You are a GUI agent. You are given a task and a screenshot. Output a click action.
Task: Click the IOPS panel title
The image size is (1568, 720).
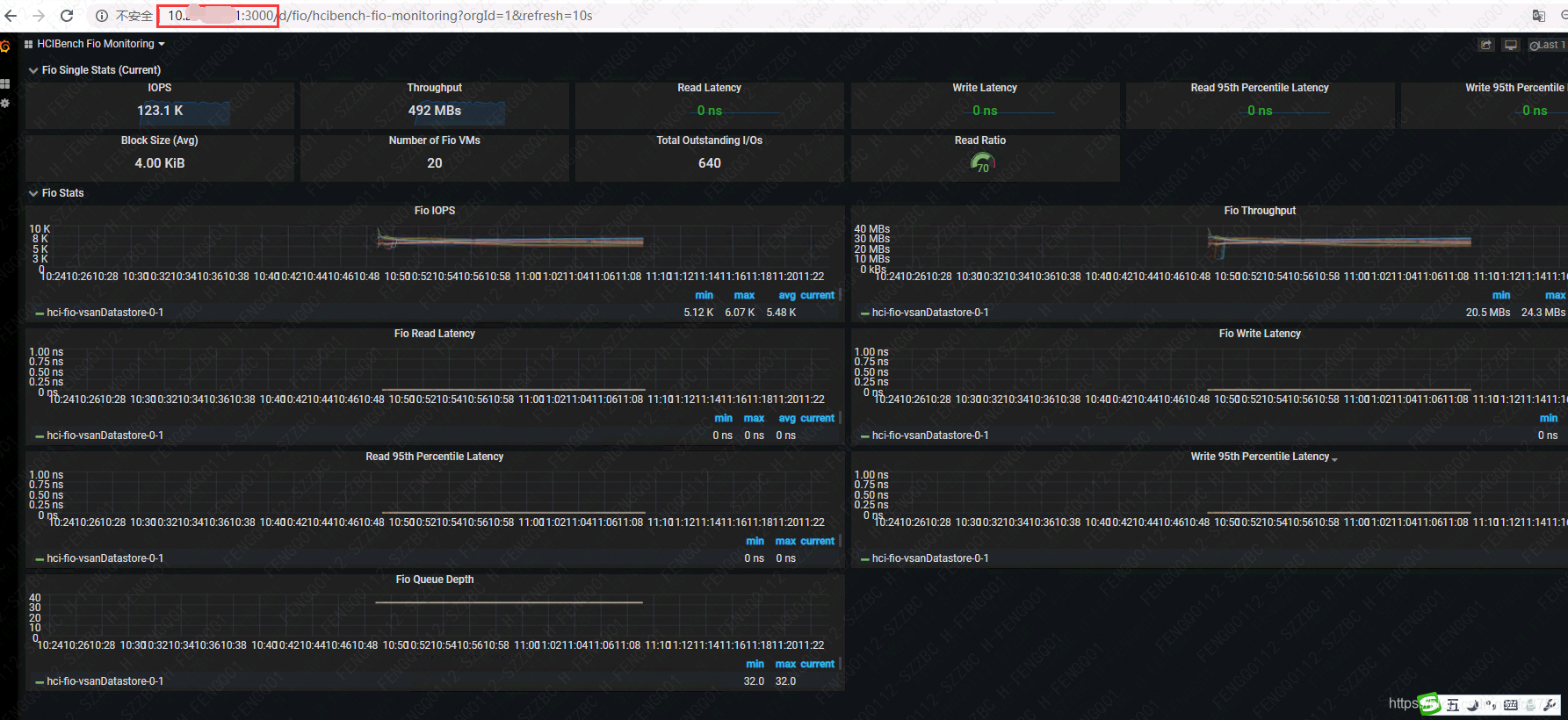coord(160,88)
